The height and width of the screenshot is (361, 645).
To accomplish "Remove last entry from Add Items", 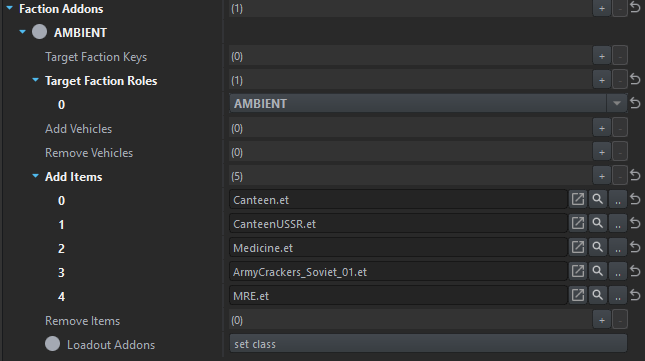I will (620, 176).
